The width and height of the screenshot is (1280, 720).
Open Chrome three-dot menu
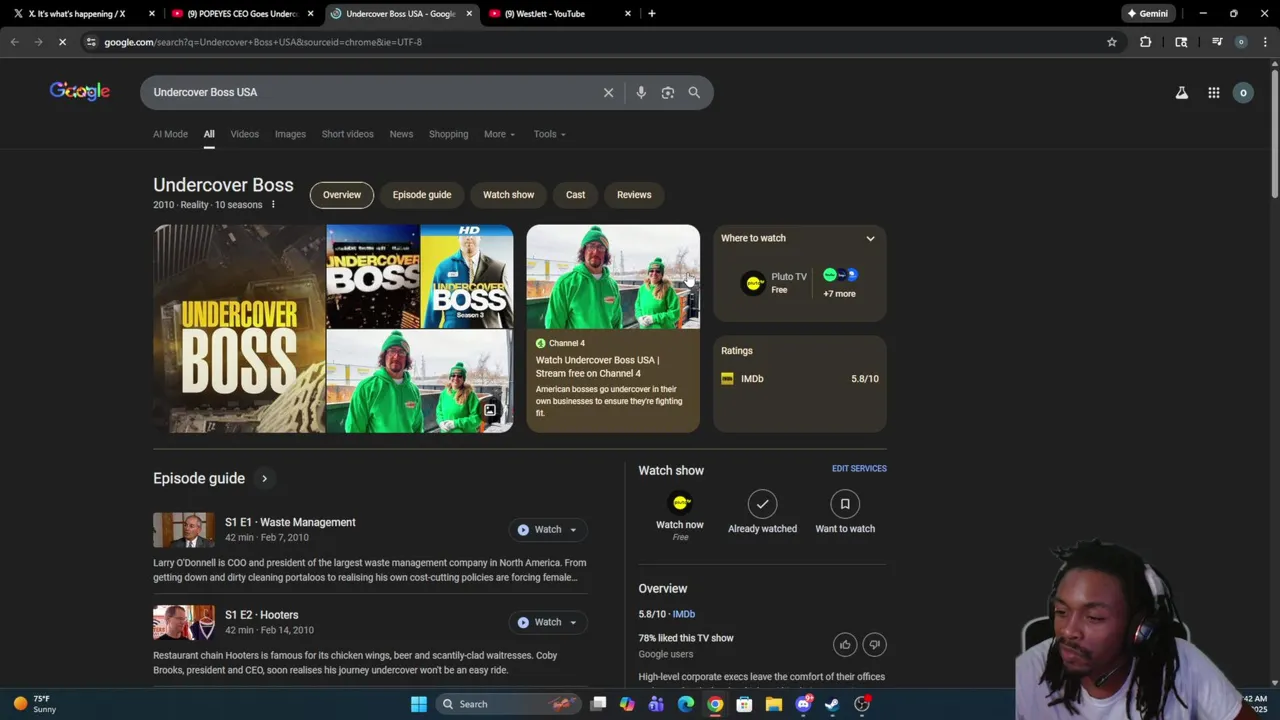click(1265, 42)
